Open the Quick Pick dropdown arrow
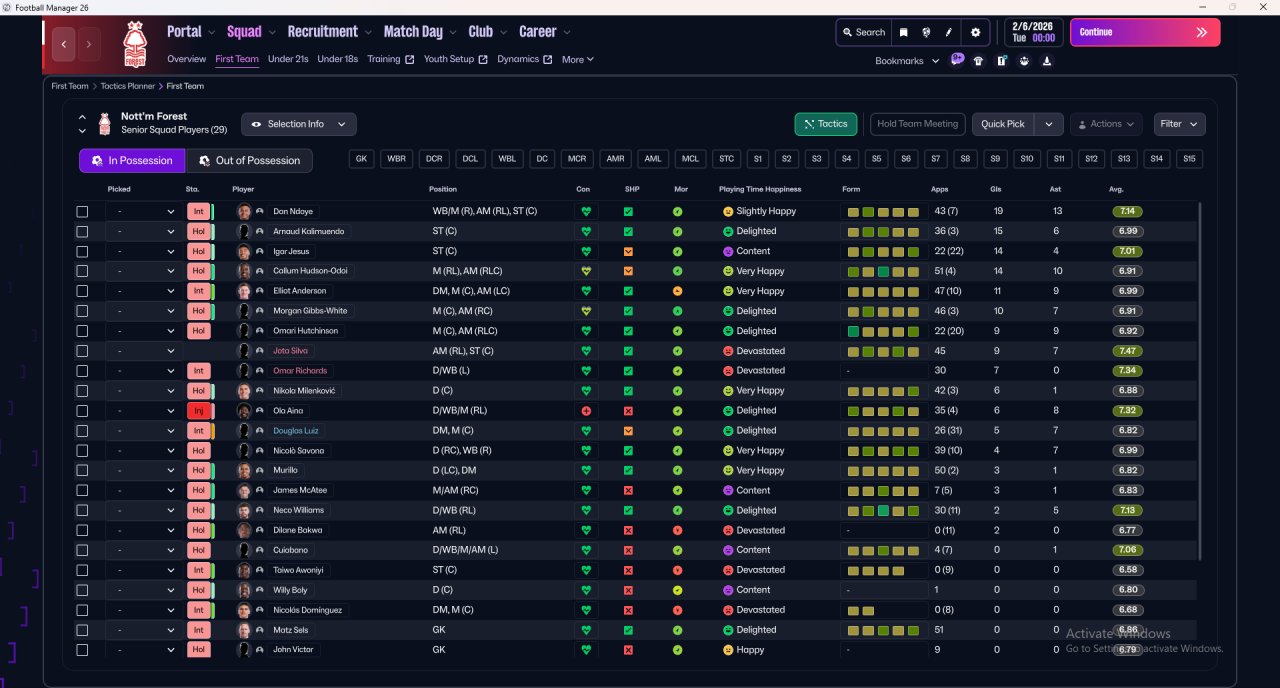1280x688 pixels. click(x=1048, y=124)
